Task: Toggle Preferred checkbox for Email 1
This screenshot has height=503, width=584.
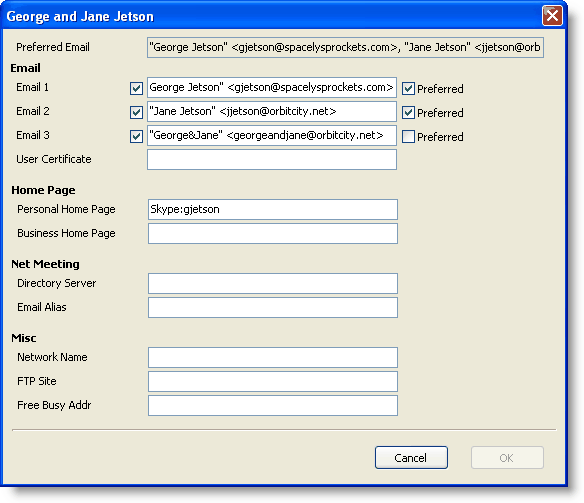Action: click(408, 89)
